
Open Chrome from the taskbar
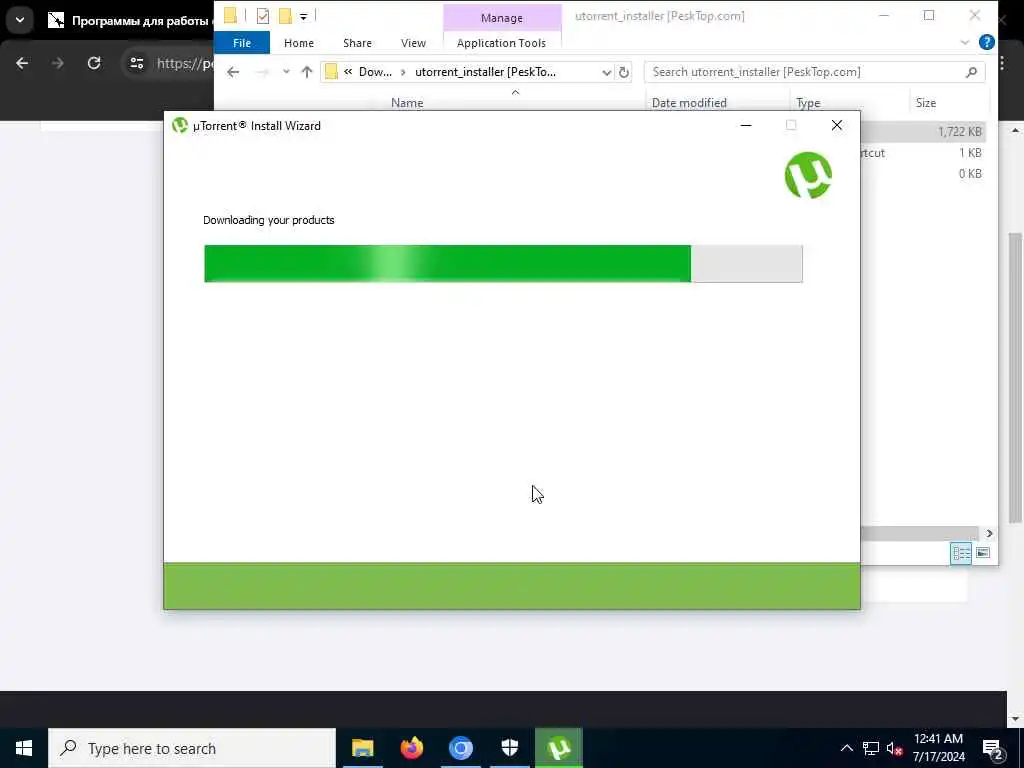[460, 748]
